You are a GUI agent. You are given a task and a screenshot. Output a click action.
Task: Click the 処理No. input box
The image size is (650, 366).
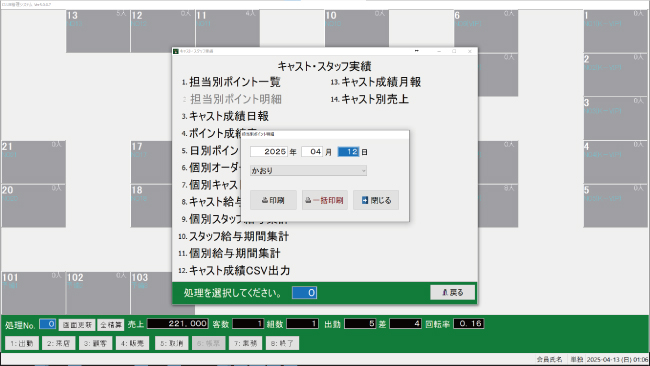tap(47, 324)
